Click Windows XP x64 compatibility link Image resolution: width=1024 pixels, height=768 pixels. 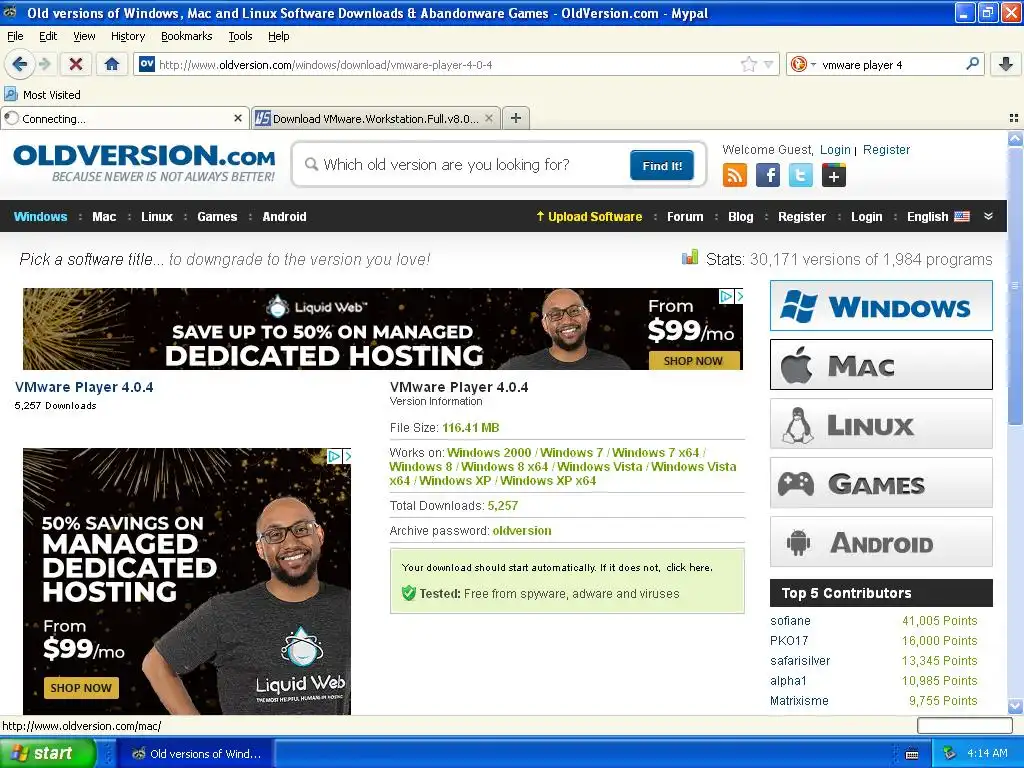pyautogui.click(x=548, y=481)
